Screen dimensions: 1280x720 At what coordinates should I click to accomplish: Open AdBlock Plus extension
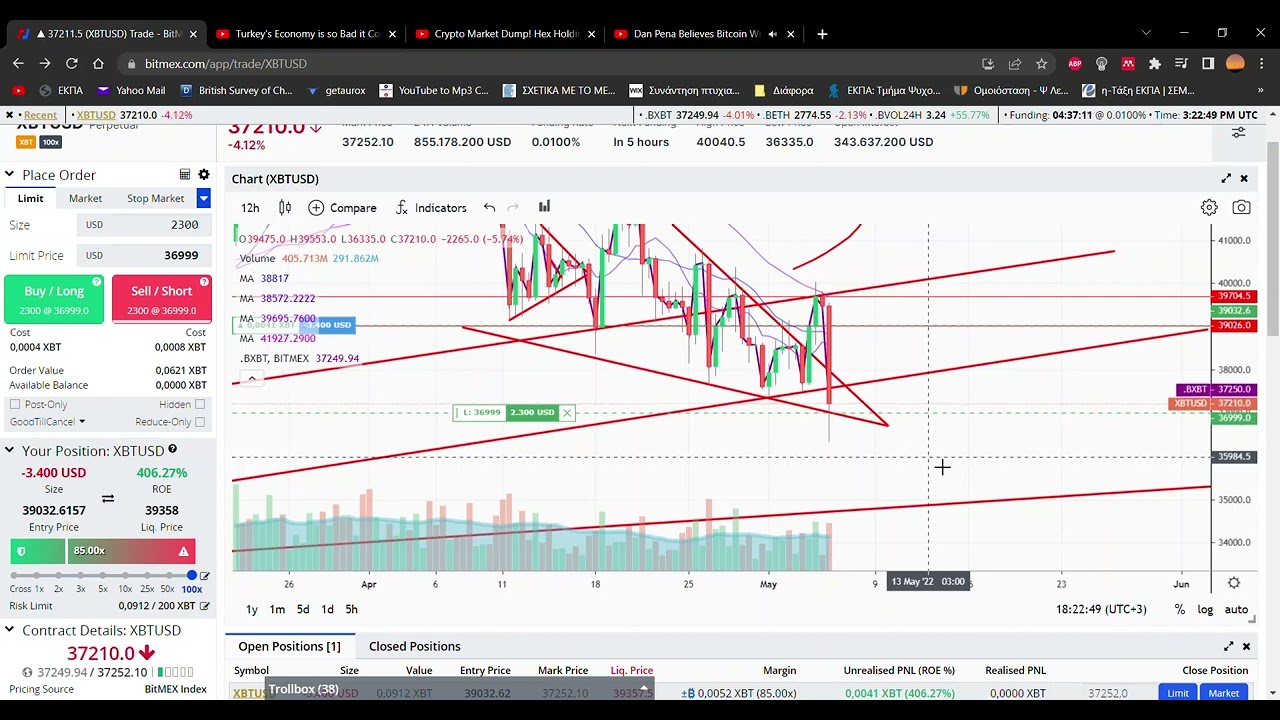[x=1075, y=63]
